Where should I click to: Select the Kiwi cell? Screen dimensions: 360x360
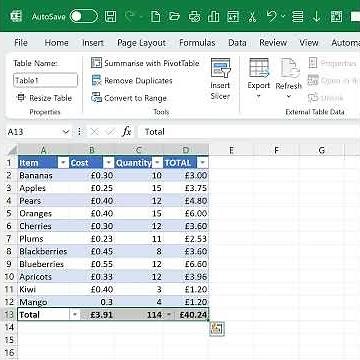43,289
